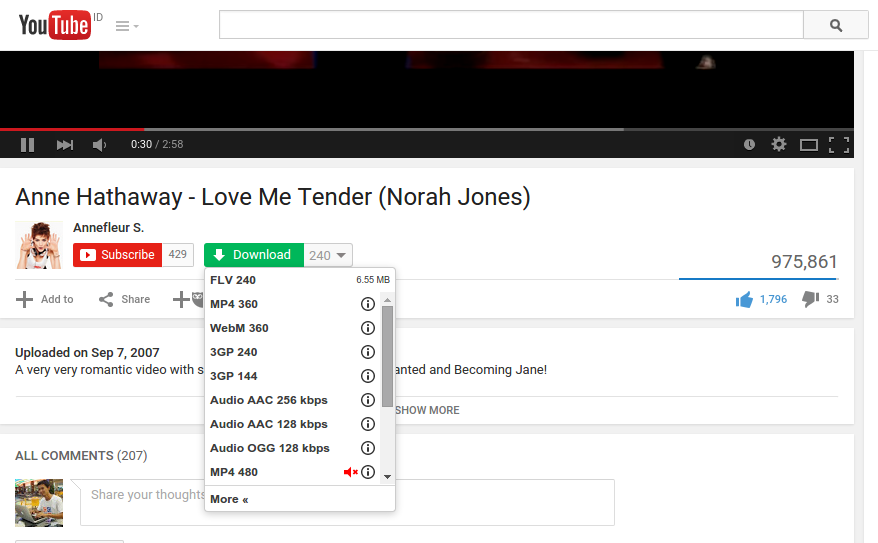The height and width of the screenshot is (543, 878).
Task: Subscribe to Annefleur S. channel
Action: tap(118, 255)
